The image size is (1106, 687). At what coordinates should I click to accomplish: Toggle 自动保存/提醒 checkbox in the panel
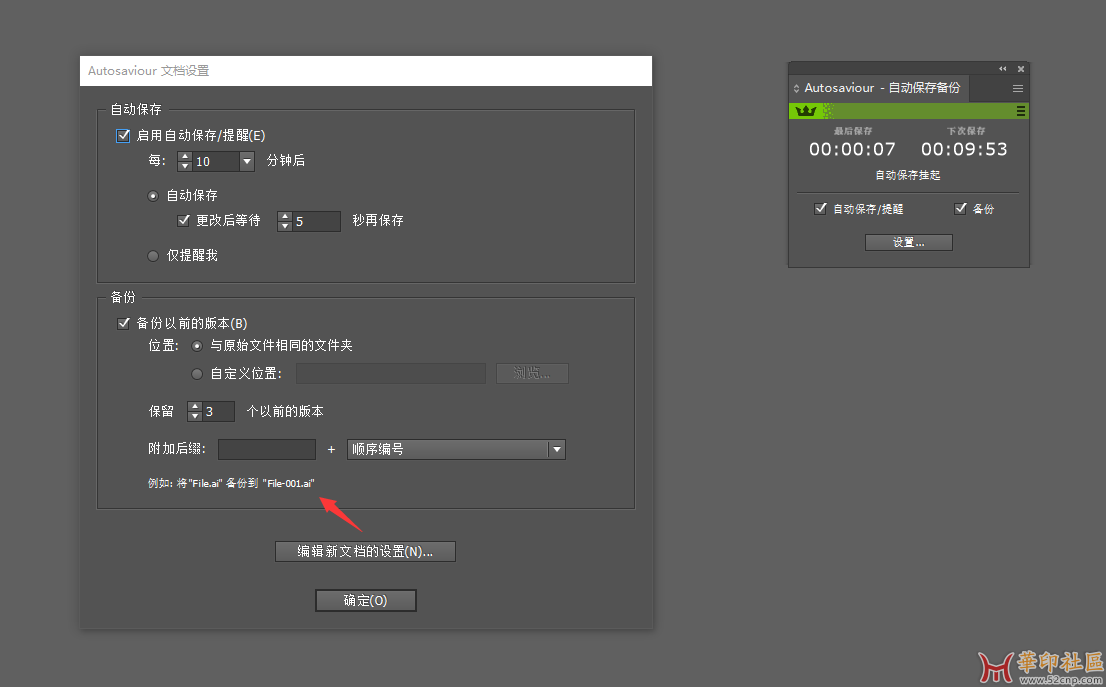pos(820,209)
